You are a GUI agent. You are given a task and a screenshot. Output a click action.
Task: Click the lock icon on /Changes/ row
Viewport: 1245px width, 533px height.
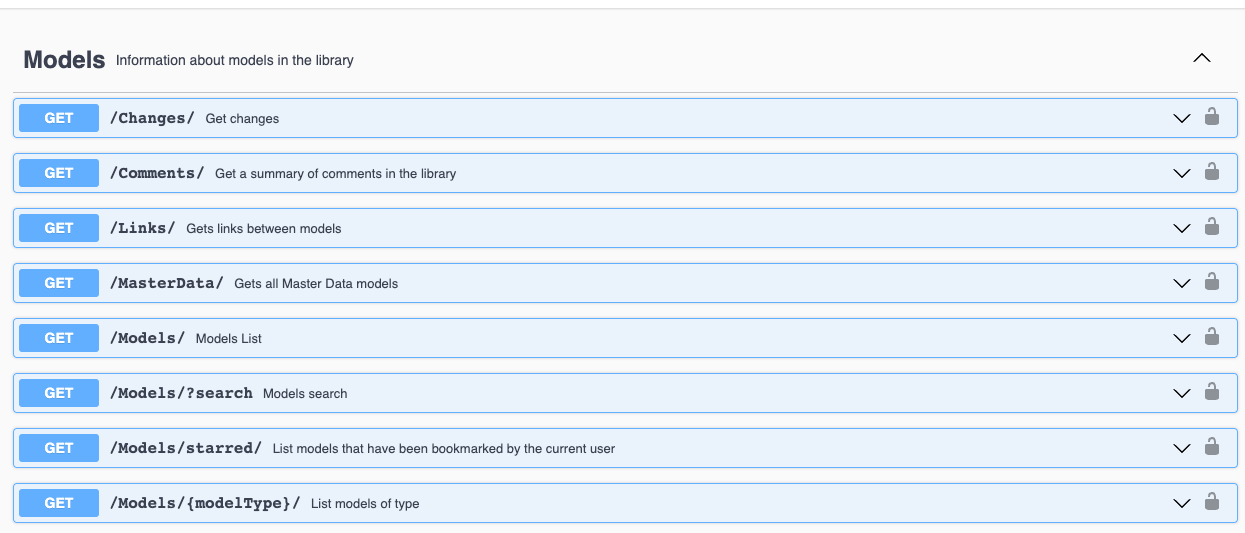point(1211,117)
